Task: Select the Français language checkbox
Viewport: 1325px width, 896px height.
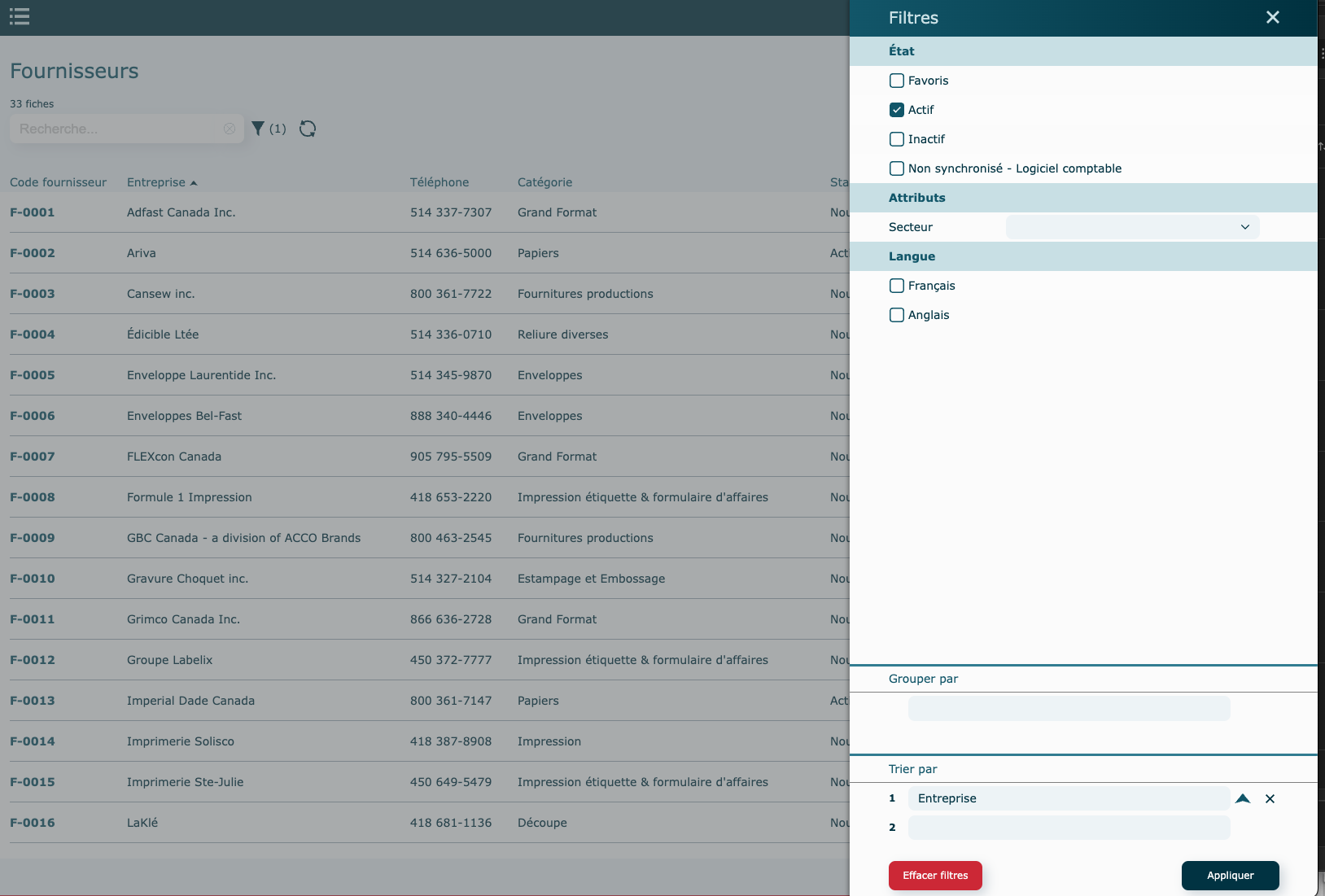Action: pos(897,286)
